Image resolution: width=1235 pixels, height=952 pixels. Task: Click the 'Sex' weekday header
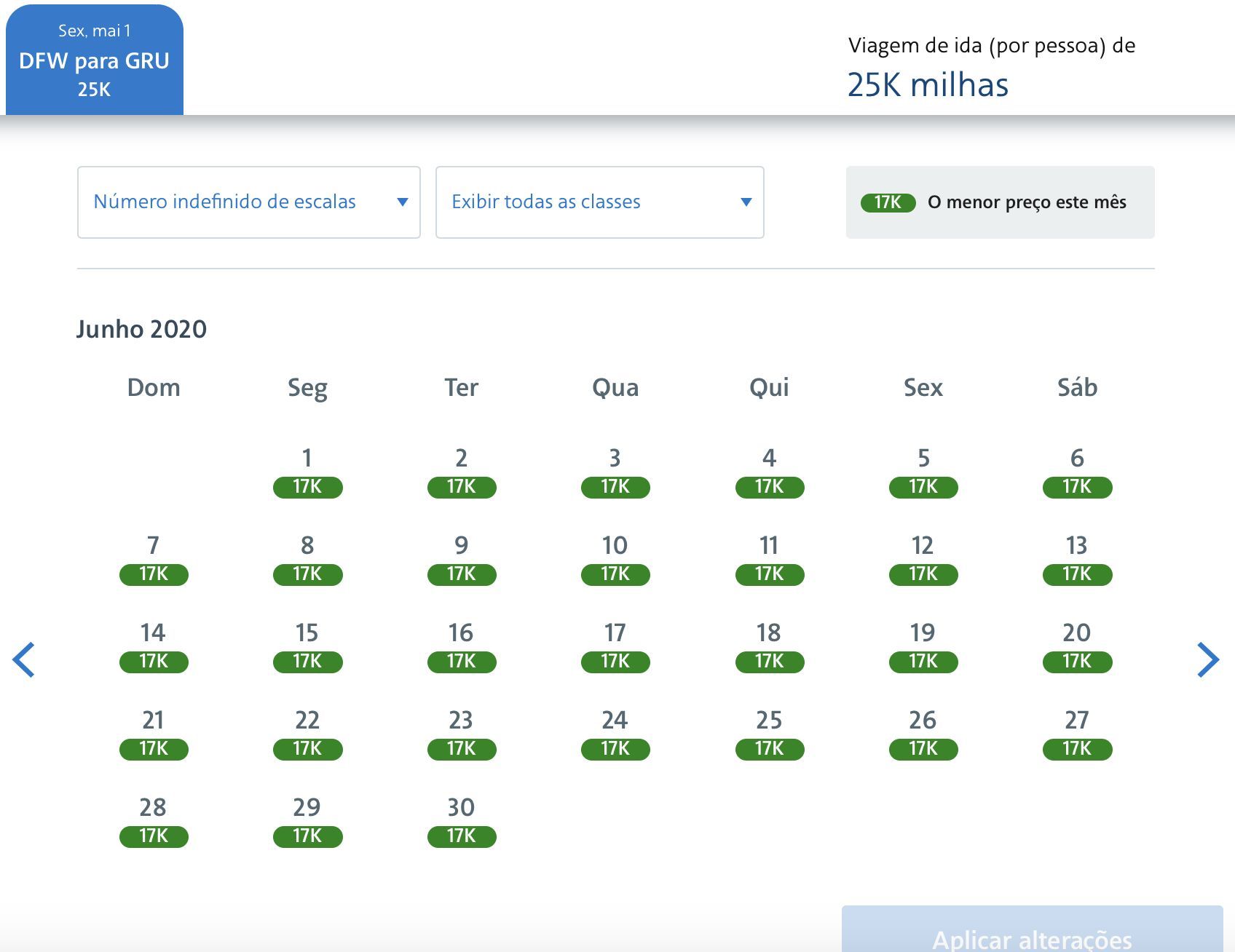coord(923,387)
